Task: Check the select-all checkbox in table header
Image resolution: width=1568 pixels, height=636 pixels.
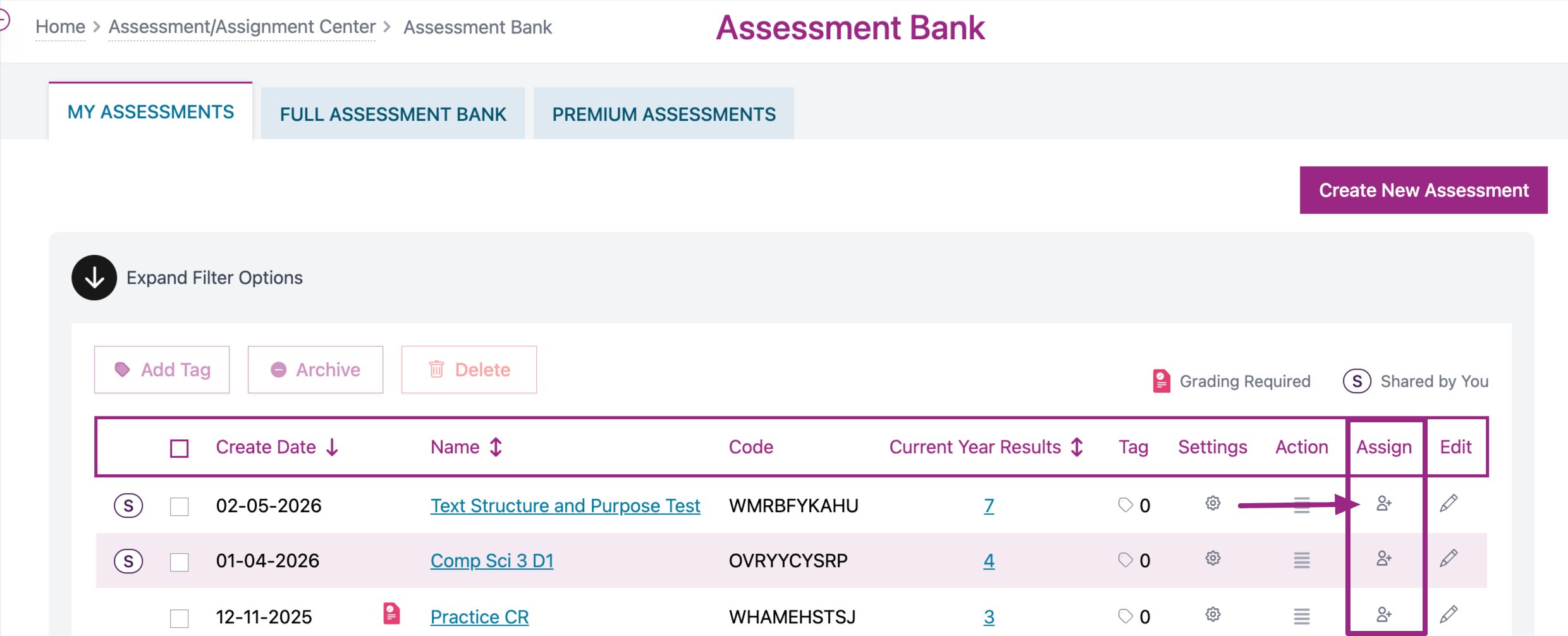Action: [x=180, y=448]
